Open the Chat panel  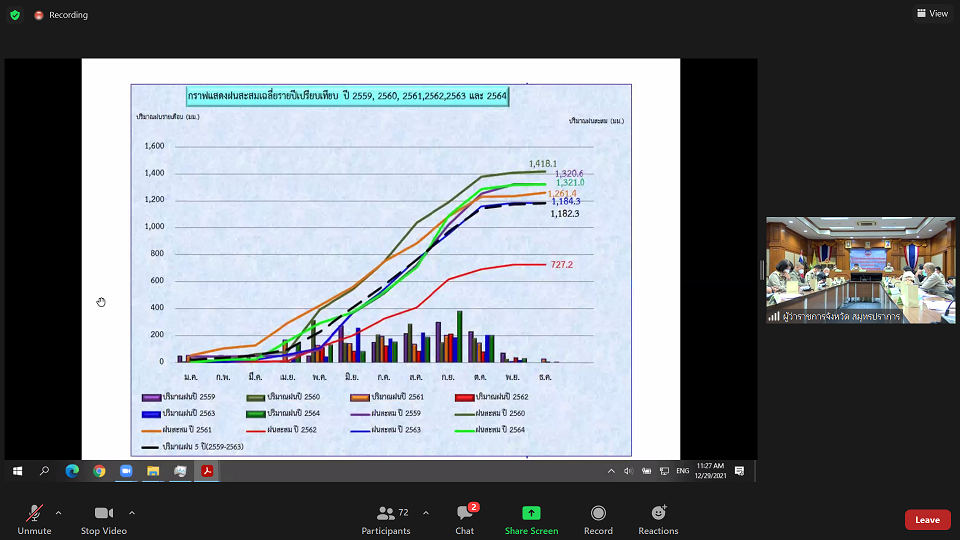pos(465,520)
